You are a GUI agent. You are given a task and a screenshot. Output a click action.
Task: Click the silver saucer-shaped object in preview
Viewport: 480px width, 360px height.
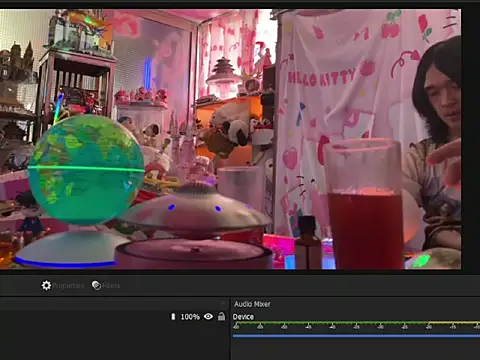click(196, 208)
